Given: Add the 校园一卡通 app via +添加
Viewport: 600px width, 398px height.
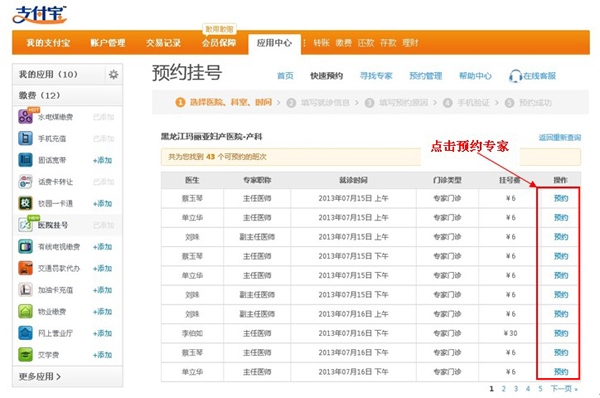Looking at the screenshot, I should coord(103,203).
